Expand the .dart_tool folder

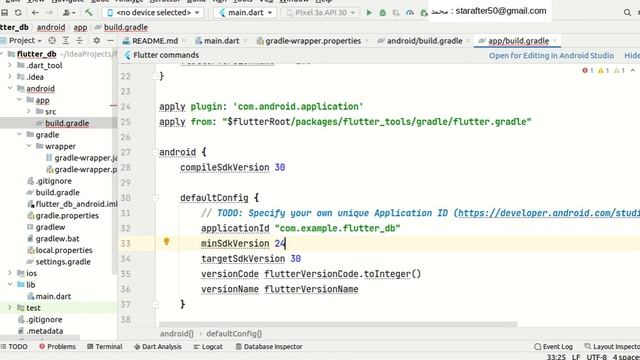pyautogui.click(x=10, y=65)
